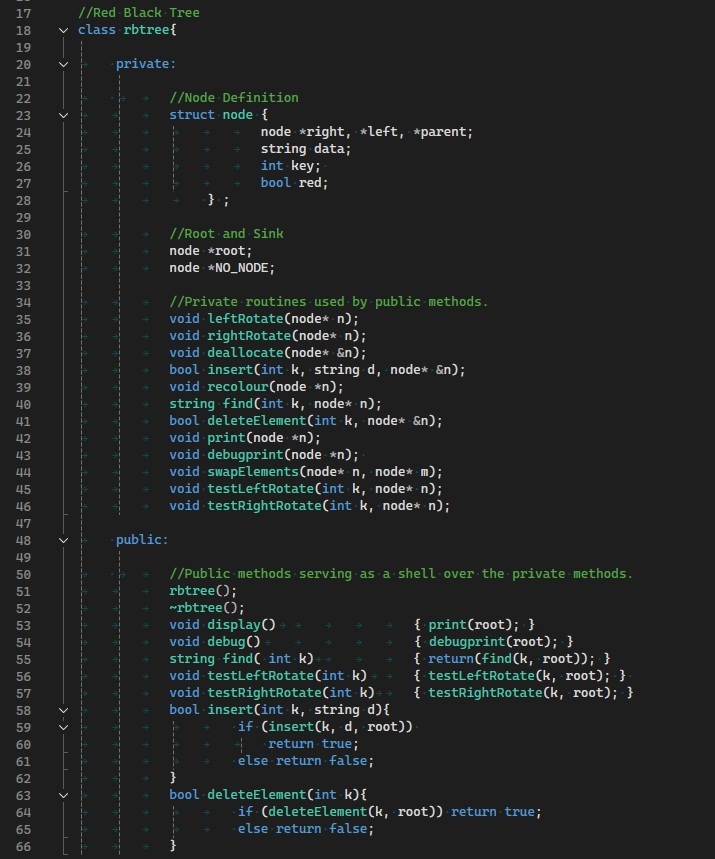The height and width of the screenshot is (859, 715).
Task: Click the swapElements function name
Action: pos(253,471)
